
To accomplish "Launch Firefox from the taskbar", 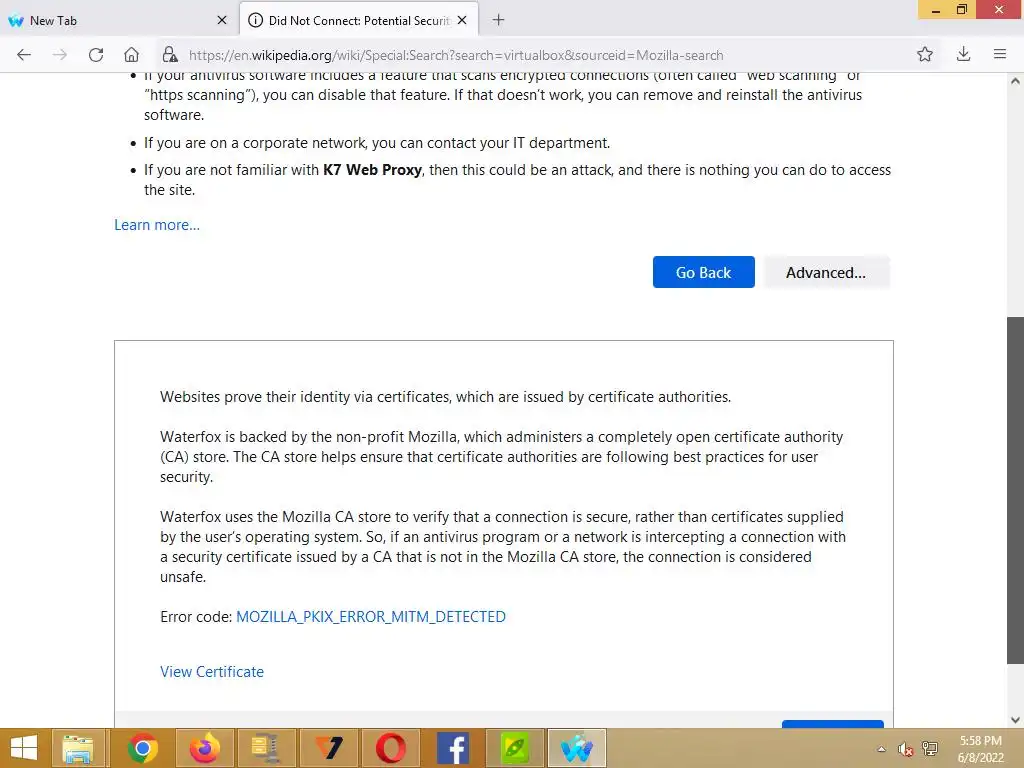I will (204, 748).
